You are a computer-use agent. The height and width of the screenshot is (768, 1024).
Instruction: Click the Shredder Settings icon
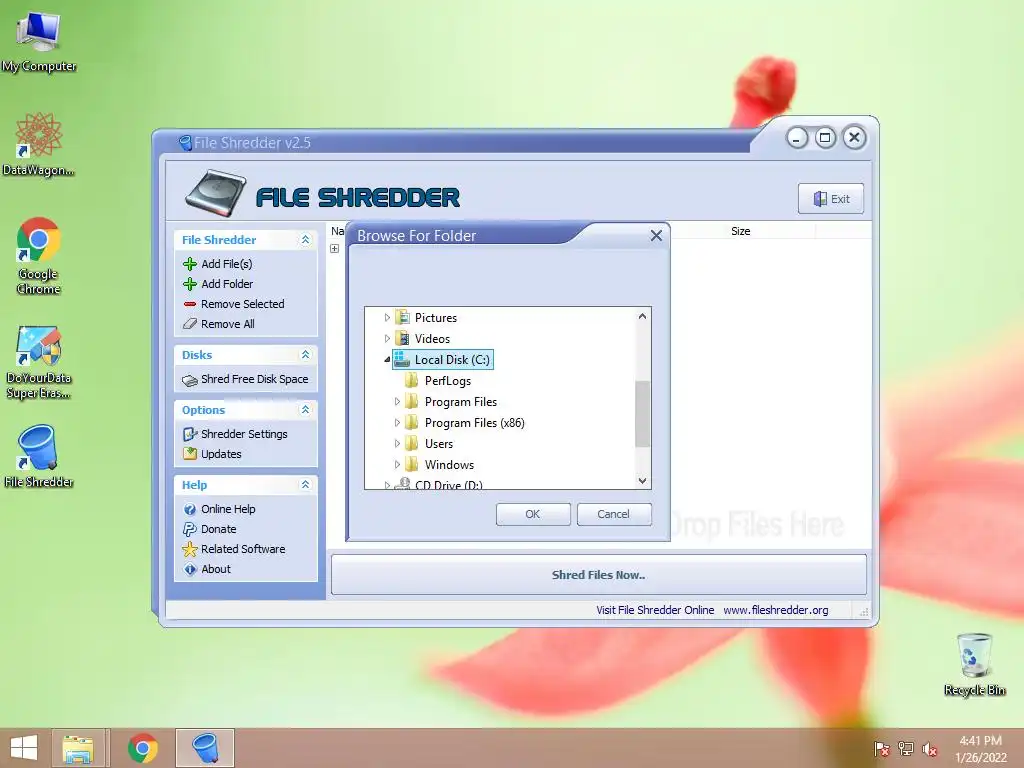(189, 434)
